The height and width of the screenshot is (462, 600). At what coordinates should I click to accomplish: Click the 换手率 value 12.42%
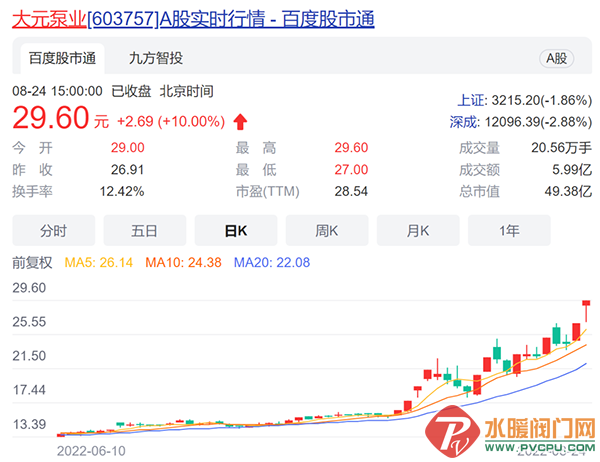click(x=122, y=191)
